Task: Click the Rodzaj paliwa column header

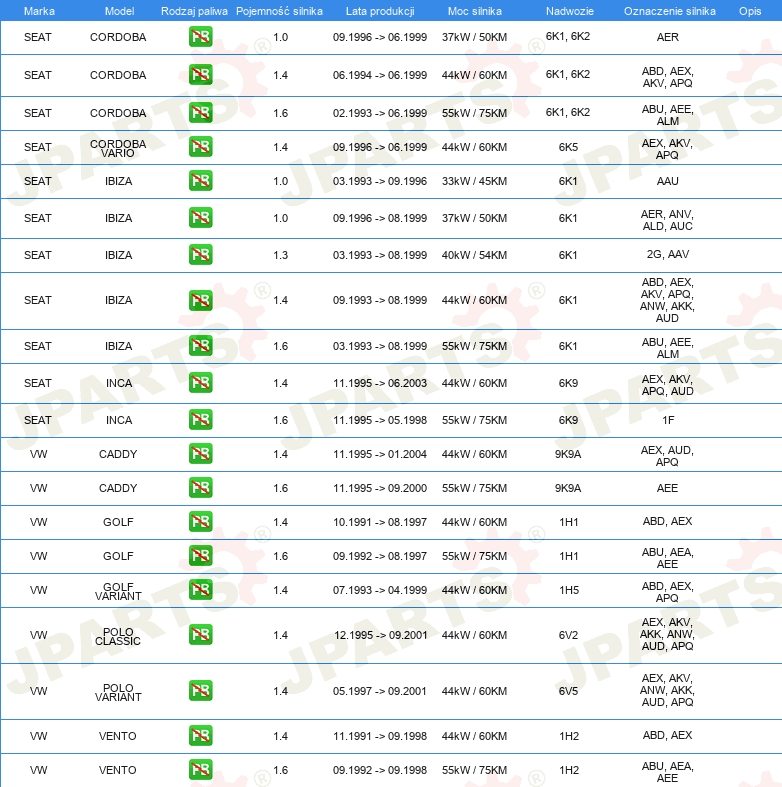Action: 194,11
